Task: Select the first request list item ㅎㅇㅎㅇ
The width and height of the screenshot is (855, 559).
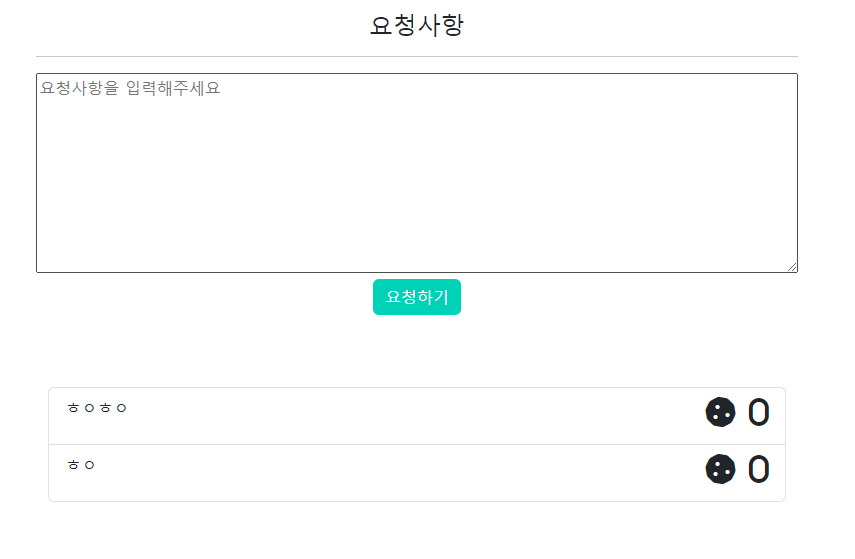Action: pos(417,416)
